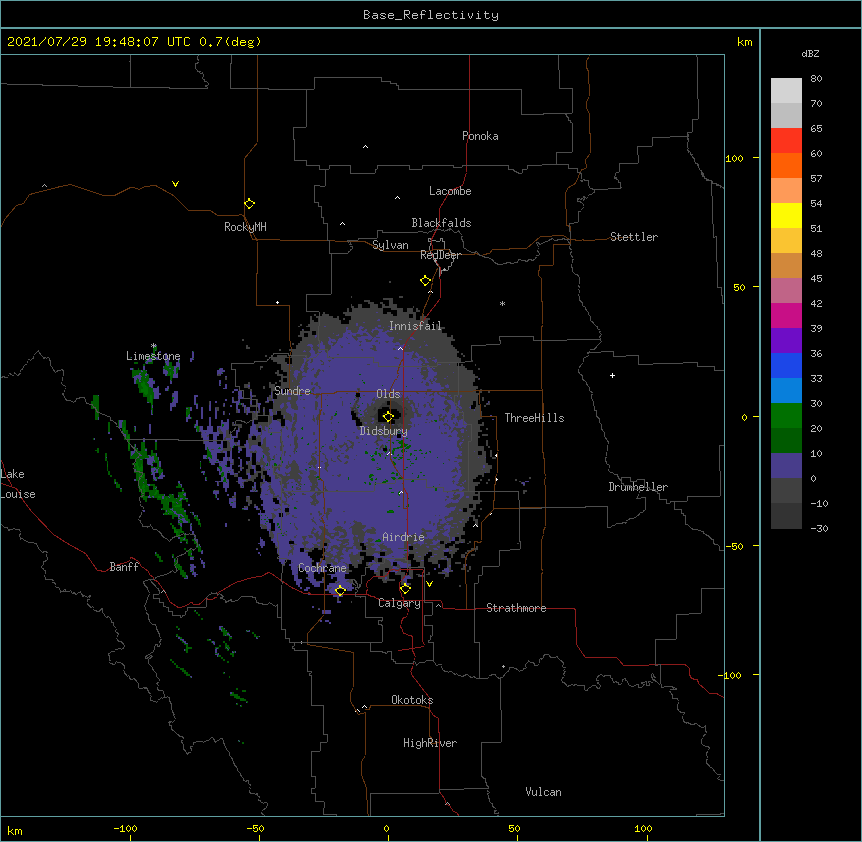
Task: Select the red 65 dBZ legend swatch
Action: coord(786,140)
